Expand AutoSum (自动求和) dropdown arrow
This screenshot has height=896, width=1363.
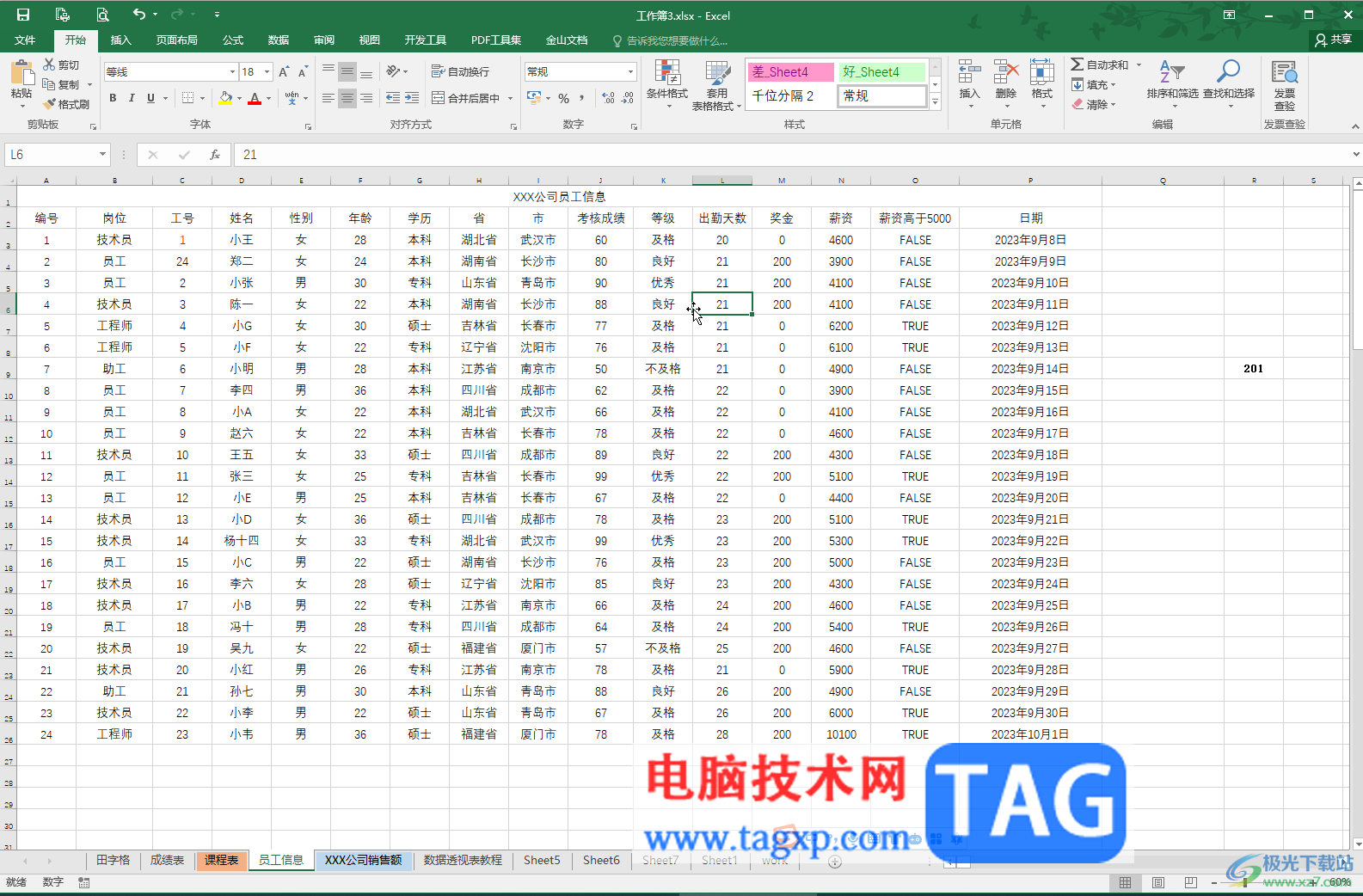[1139, 64]
